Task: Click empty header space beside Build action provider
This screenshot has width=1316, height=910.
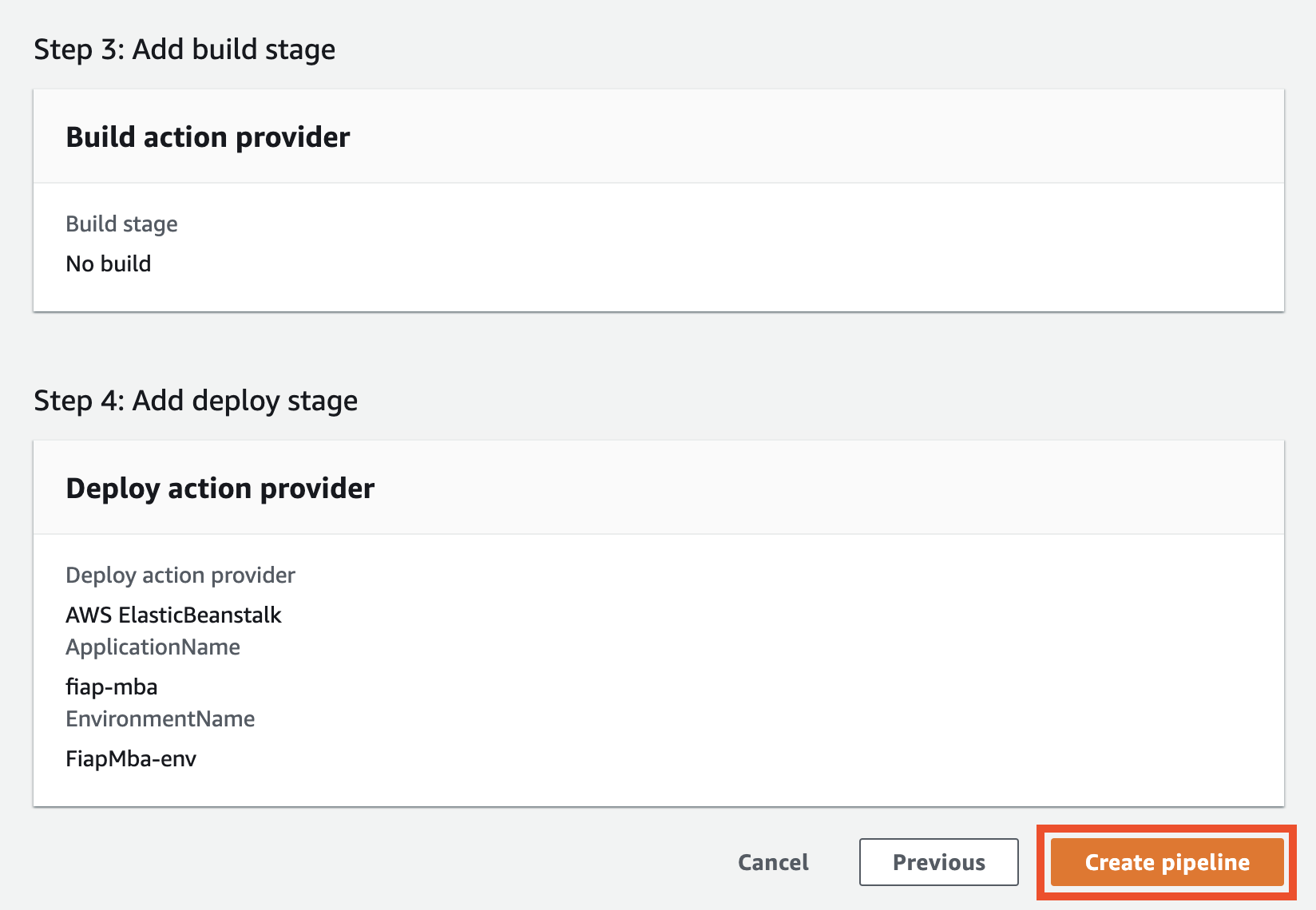Action: tap(799, 137)
